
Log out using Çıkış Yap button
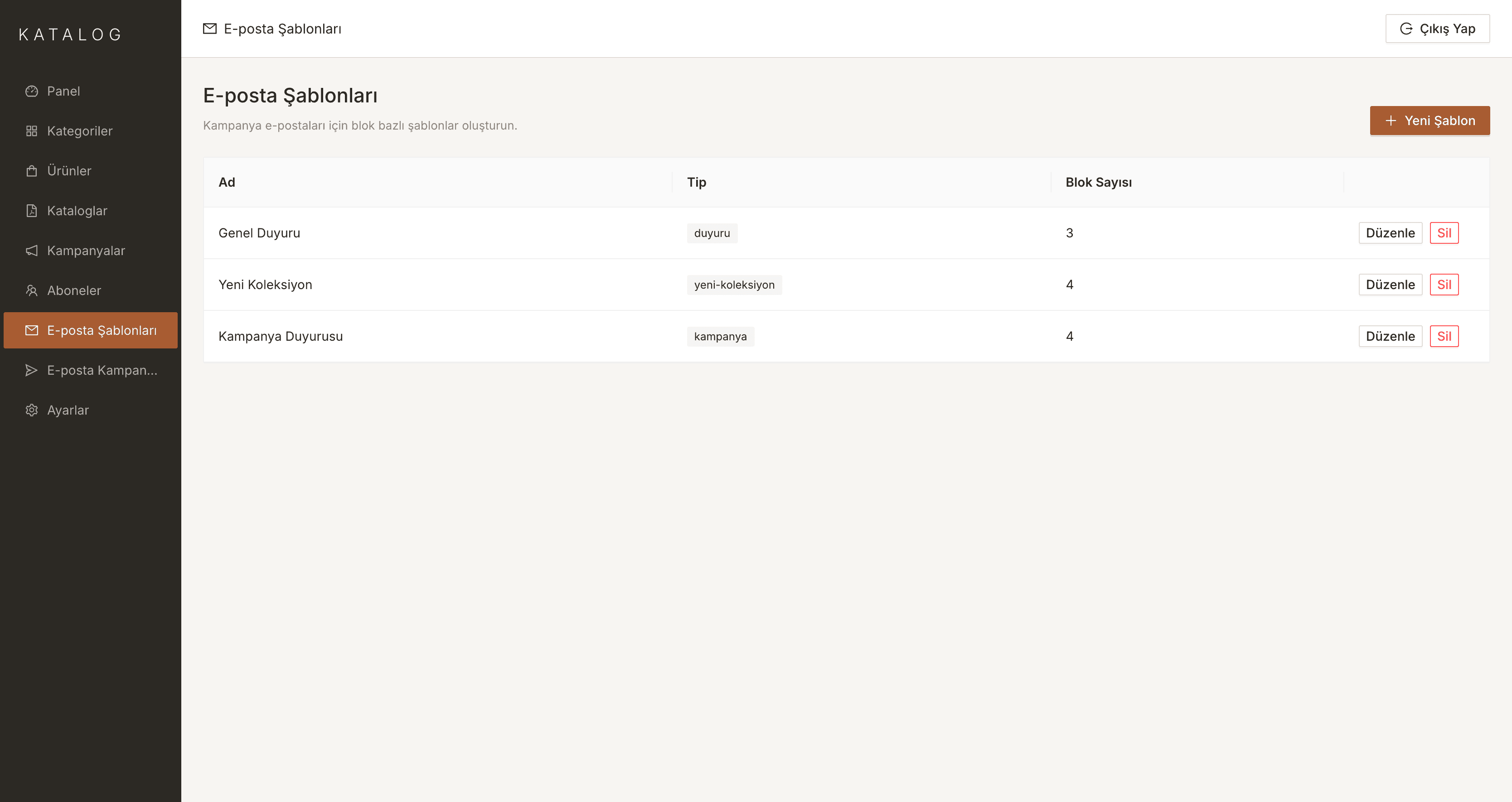click(1438, 29)
